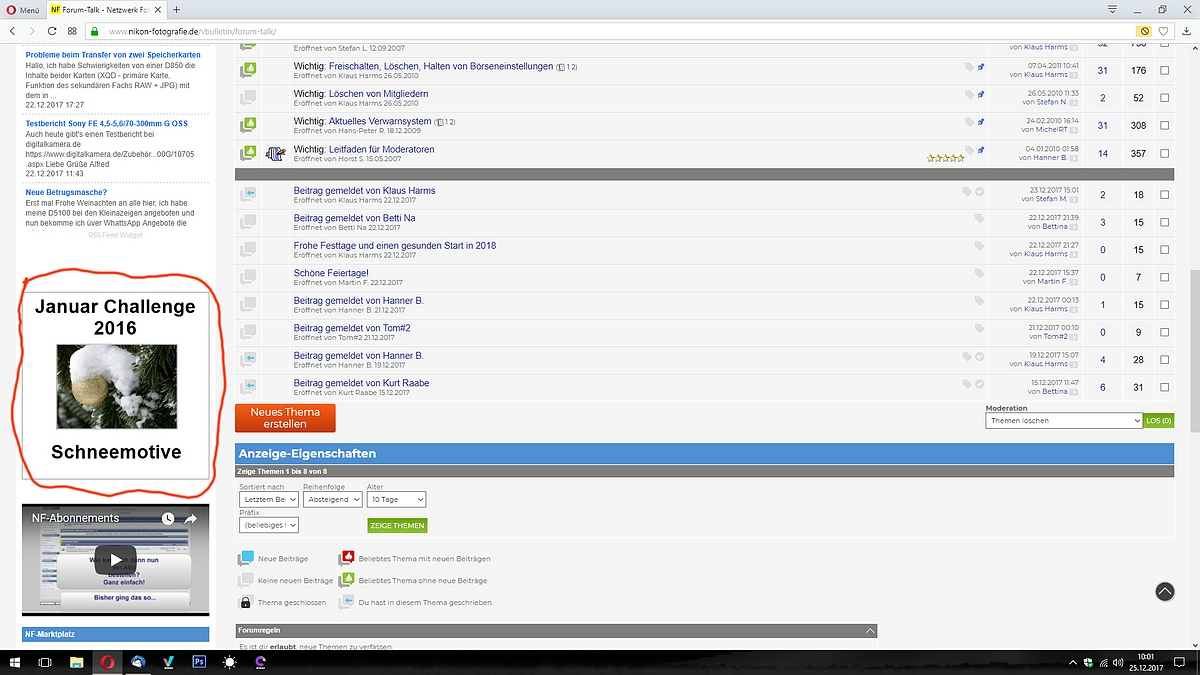
Task: Open the downloads icon
Action: tap(1185, 31)
